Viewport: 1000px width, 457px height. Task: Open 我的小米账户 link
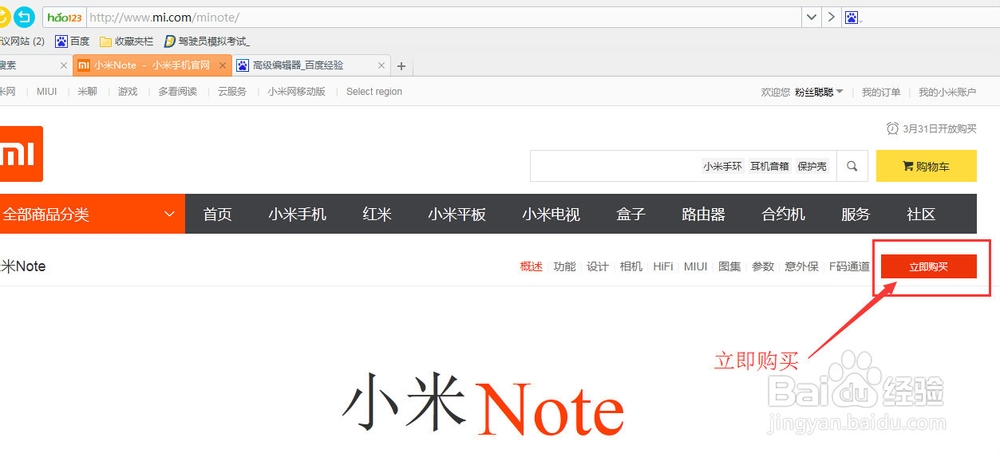(947, 92)
